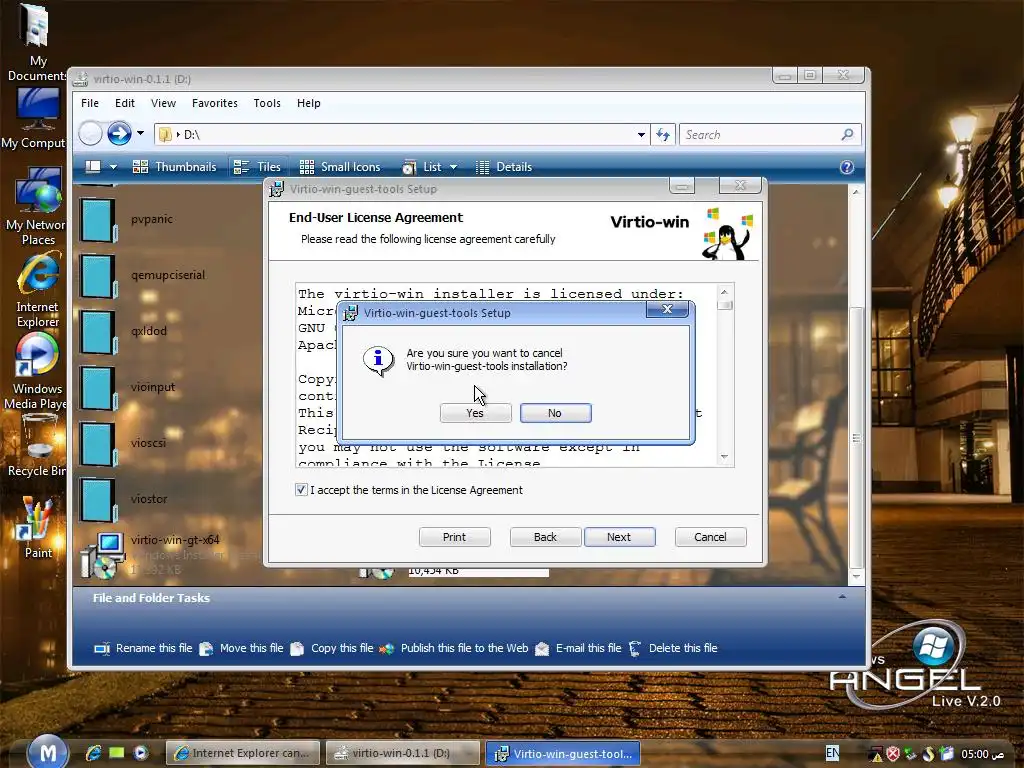Click the blue help icon
The height and width of the screenshot is (768, 1024).
pos(846,167)
